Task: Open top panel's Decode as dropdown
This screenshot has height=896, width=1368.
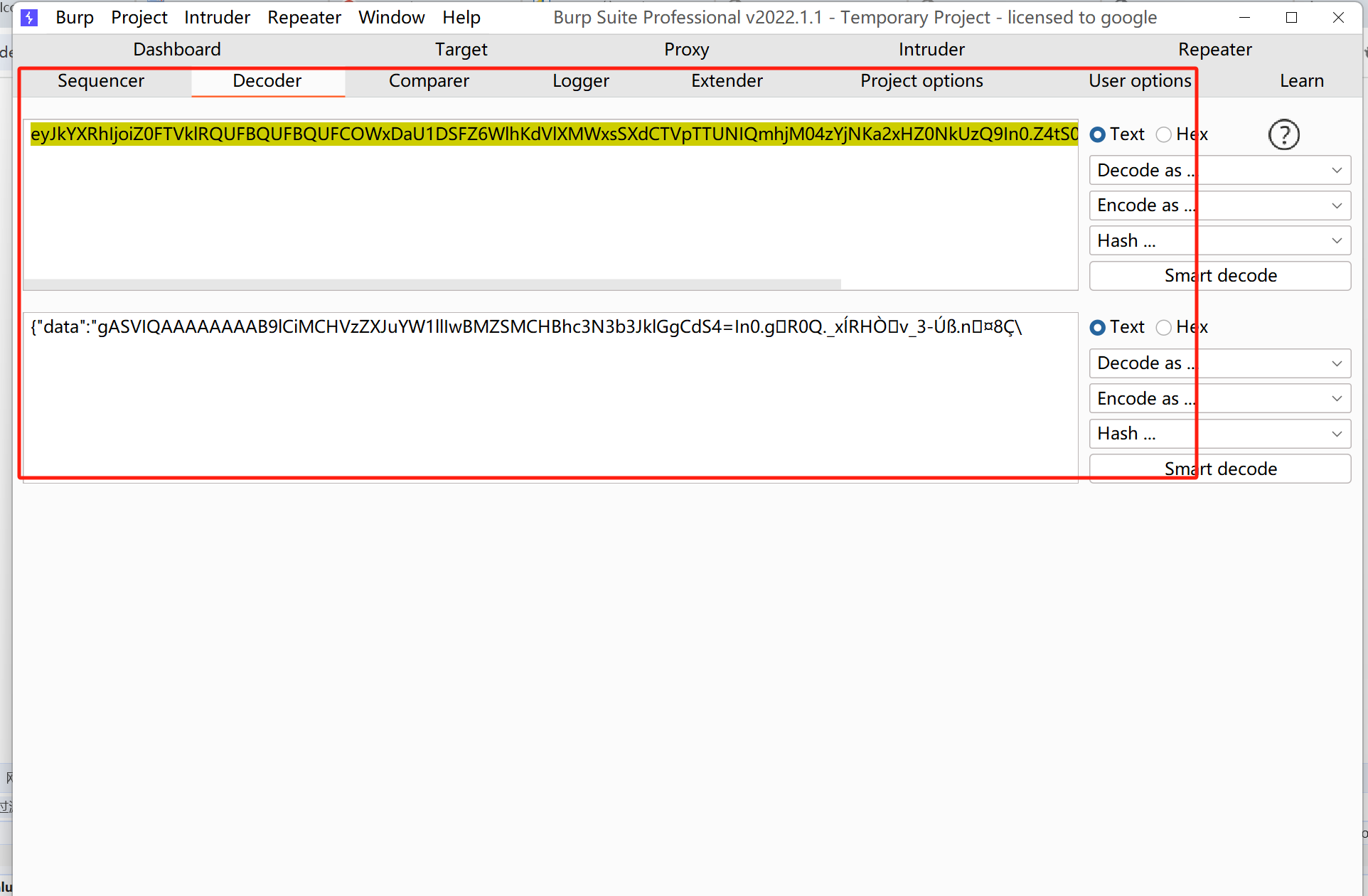Action: click(1219, 170)
